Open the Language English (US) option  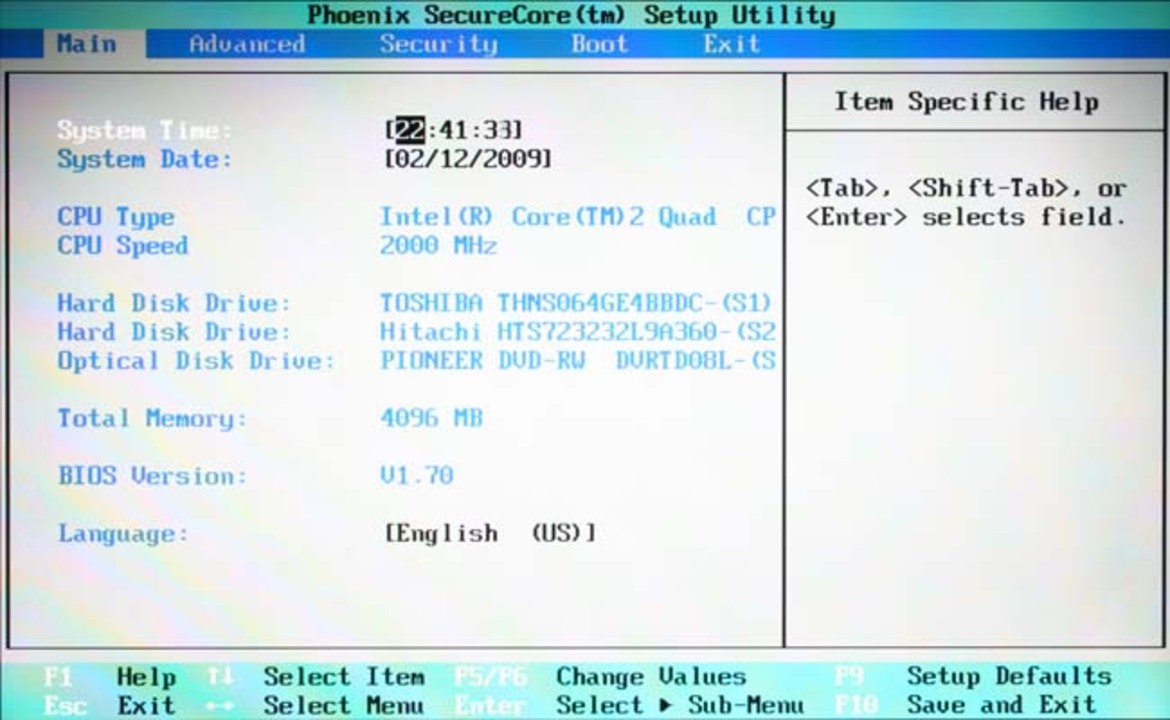point(490,533)
